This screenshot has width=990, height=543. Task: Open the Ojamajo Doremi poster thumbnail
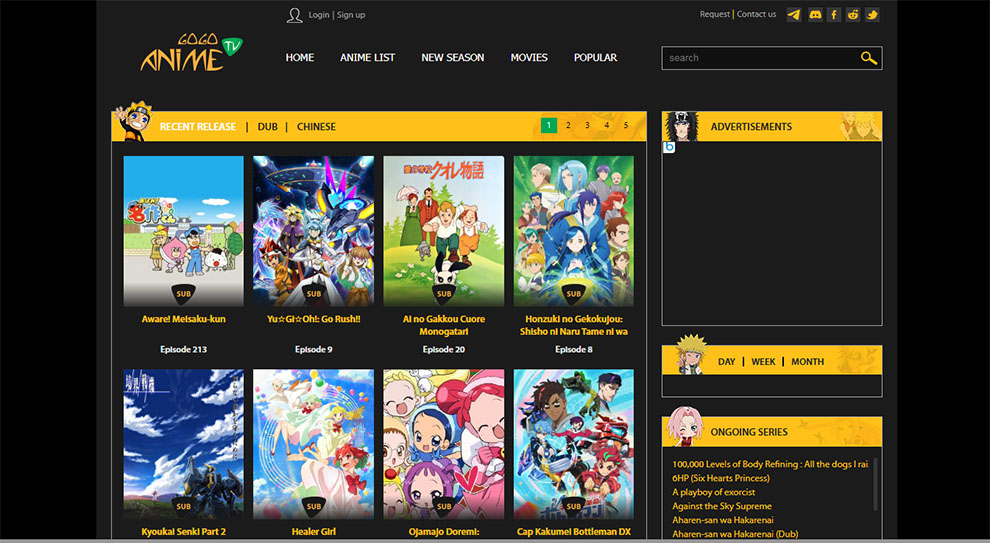pos(444,444)
